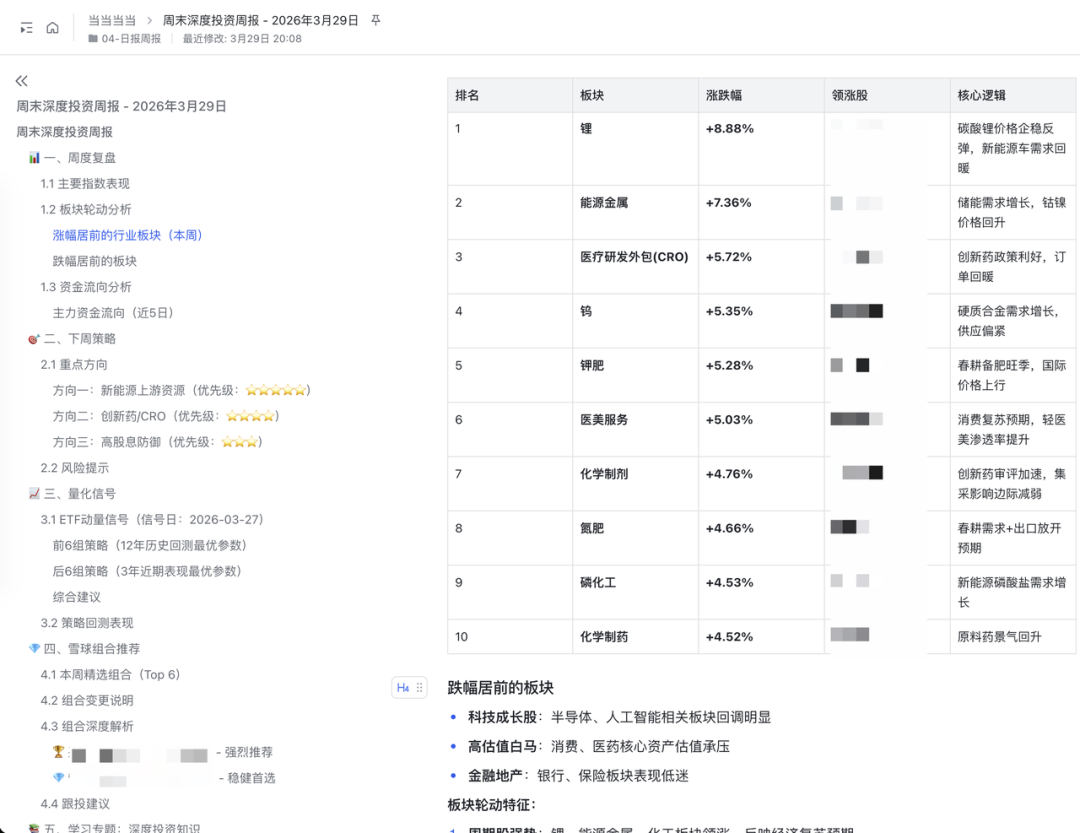Pin the document with pin icon
Viewport: 1080px width, 833px height.
(x=375, y=20)
